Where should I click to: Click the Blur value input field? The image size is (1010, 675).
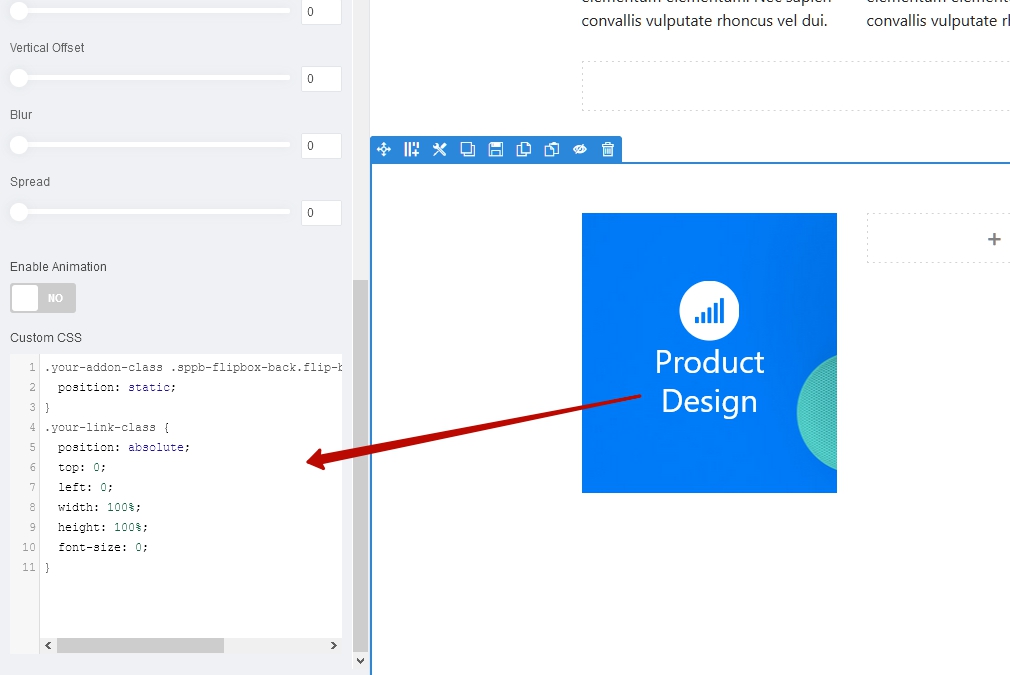tap(321, 146)
